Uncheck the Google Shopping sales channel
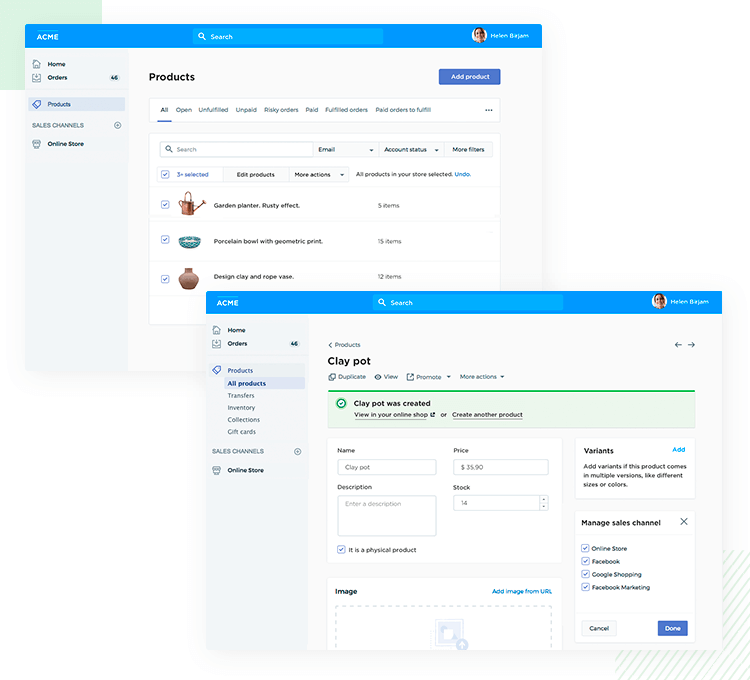The width and height of the screenshot is (750, 680). [585, 574]
